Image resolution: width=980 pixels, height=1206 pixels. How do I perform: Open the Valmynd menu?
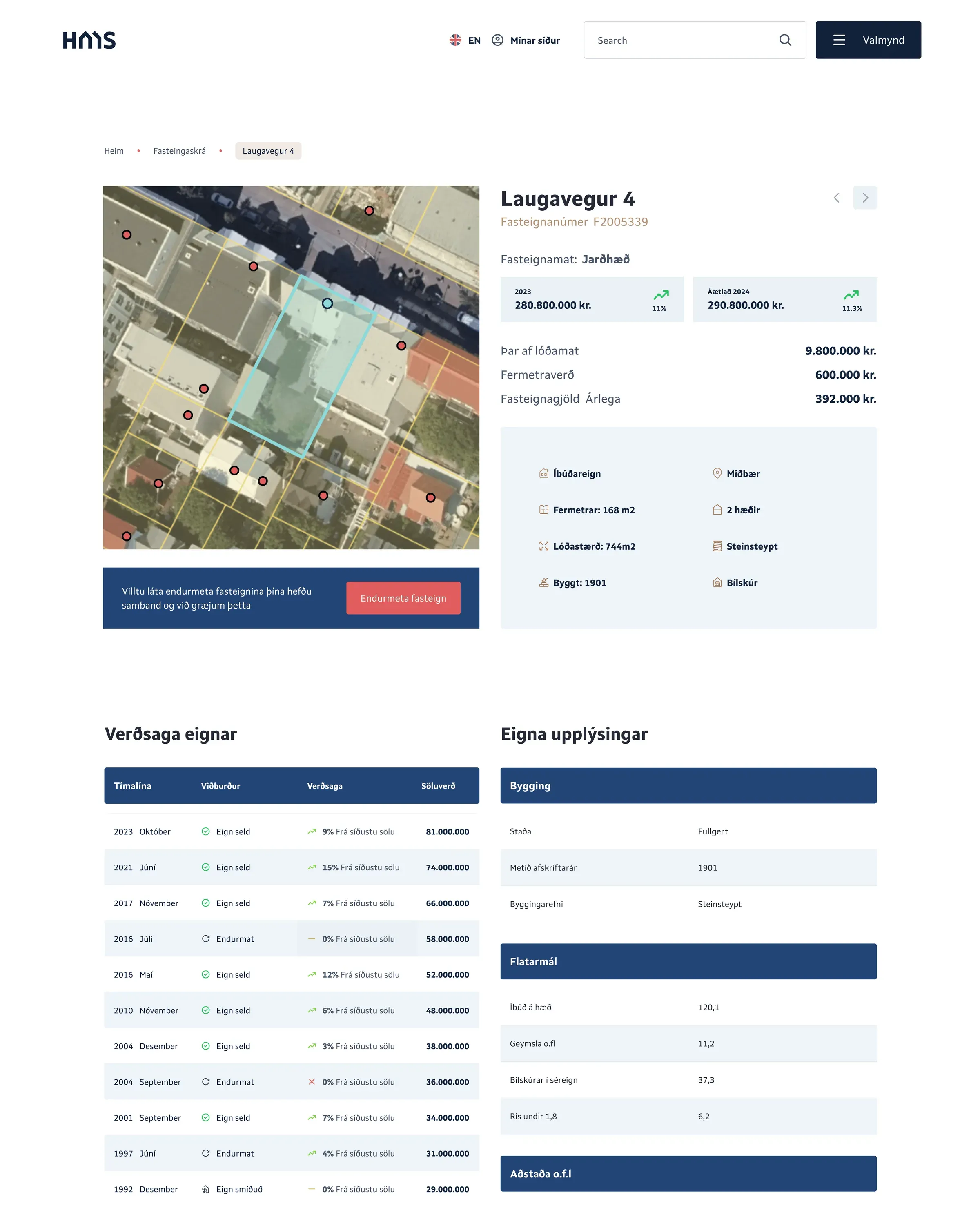tap(868, 40)
